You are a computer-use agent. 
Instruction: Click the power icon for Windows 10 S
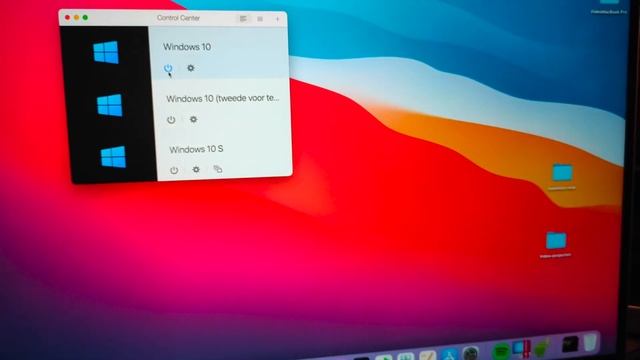tap(174, 170)
